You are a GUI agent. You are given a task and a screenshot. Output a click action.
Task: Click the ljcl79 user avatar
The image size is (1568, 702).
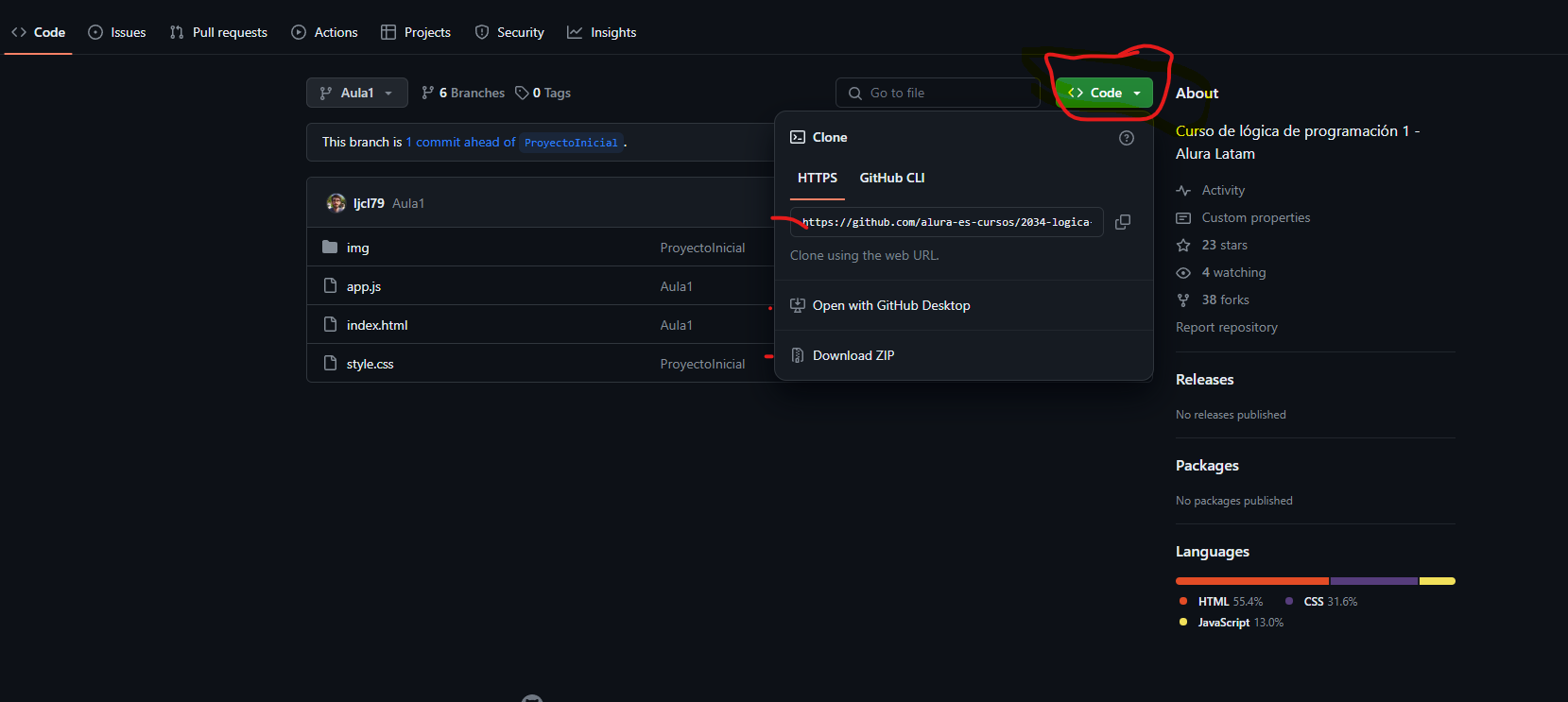coord(336,203)
